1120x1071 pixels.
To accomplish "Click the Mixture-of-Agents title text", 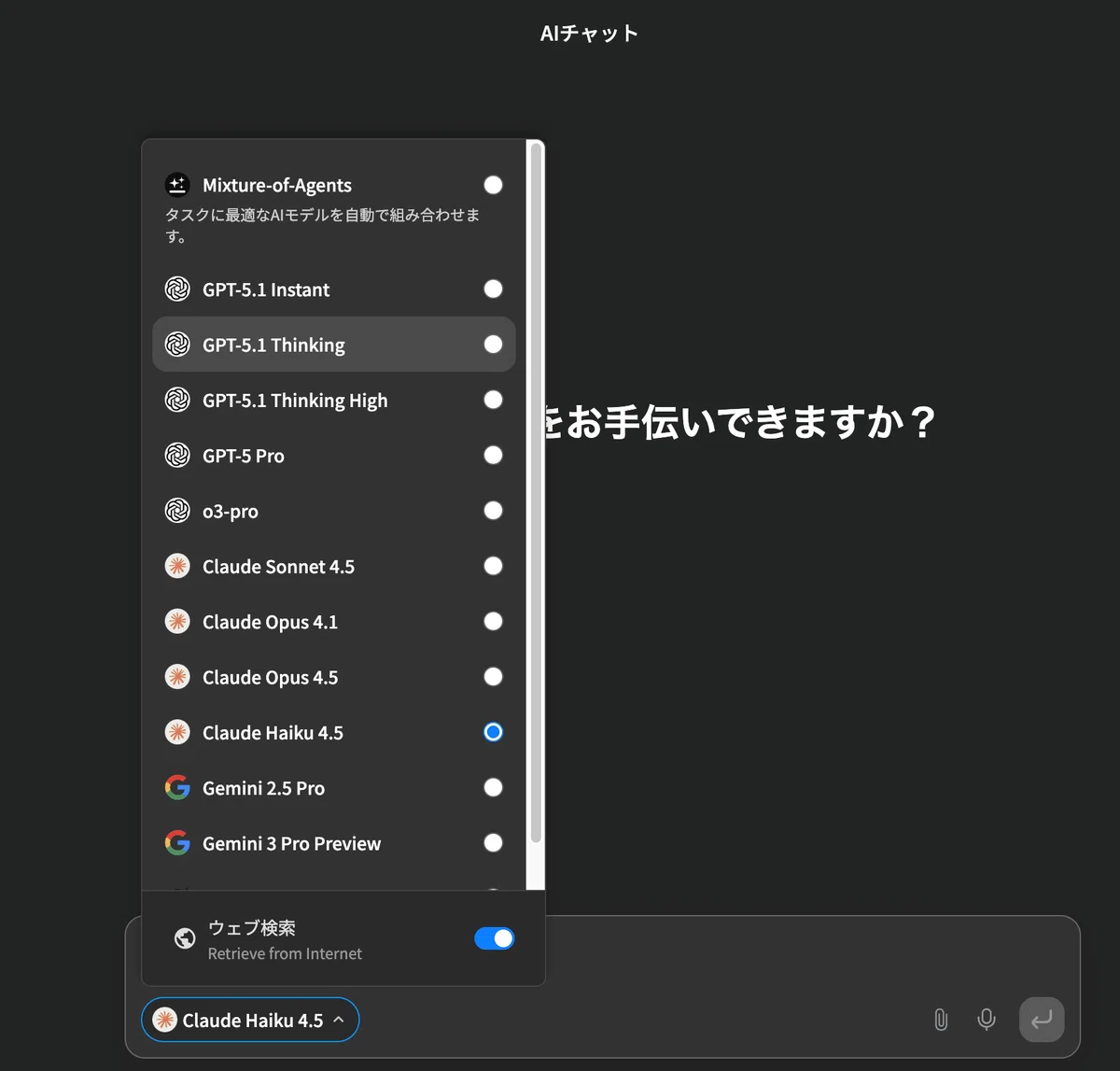I will (277, 186).
